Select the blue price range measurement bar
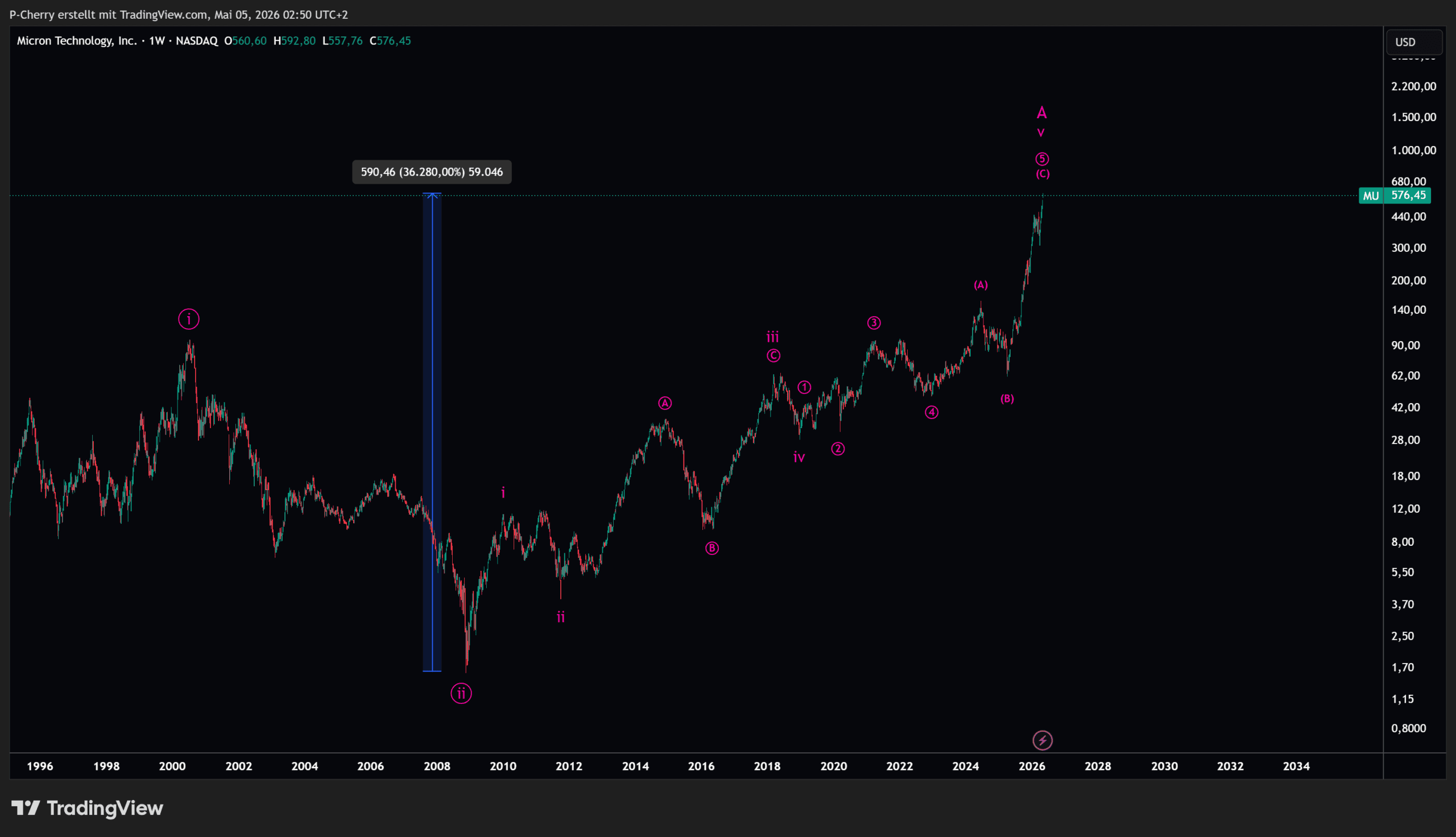 point(432,432)
